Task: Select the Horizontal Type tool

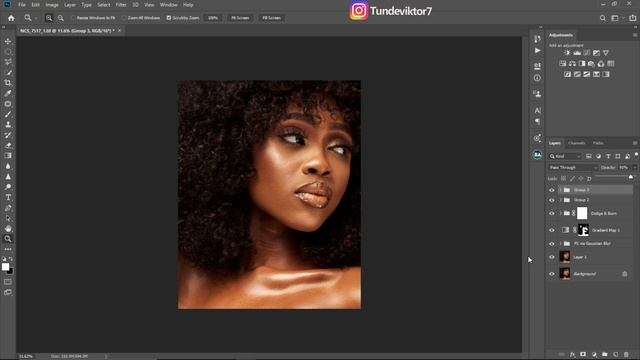Action: [8, 198]
